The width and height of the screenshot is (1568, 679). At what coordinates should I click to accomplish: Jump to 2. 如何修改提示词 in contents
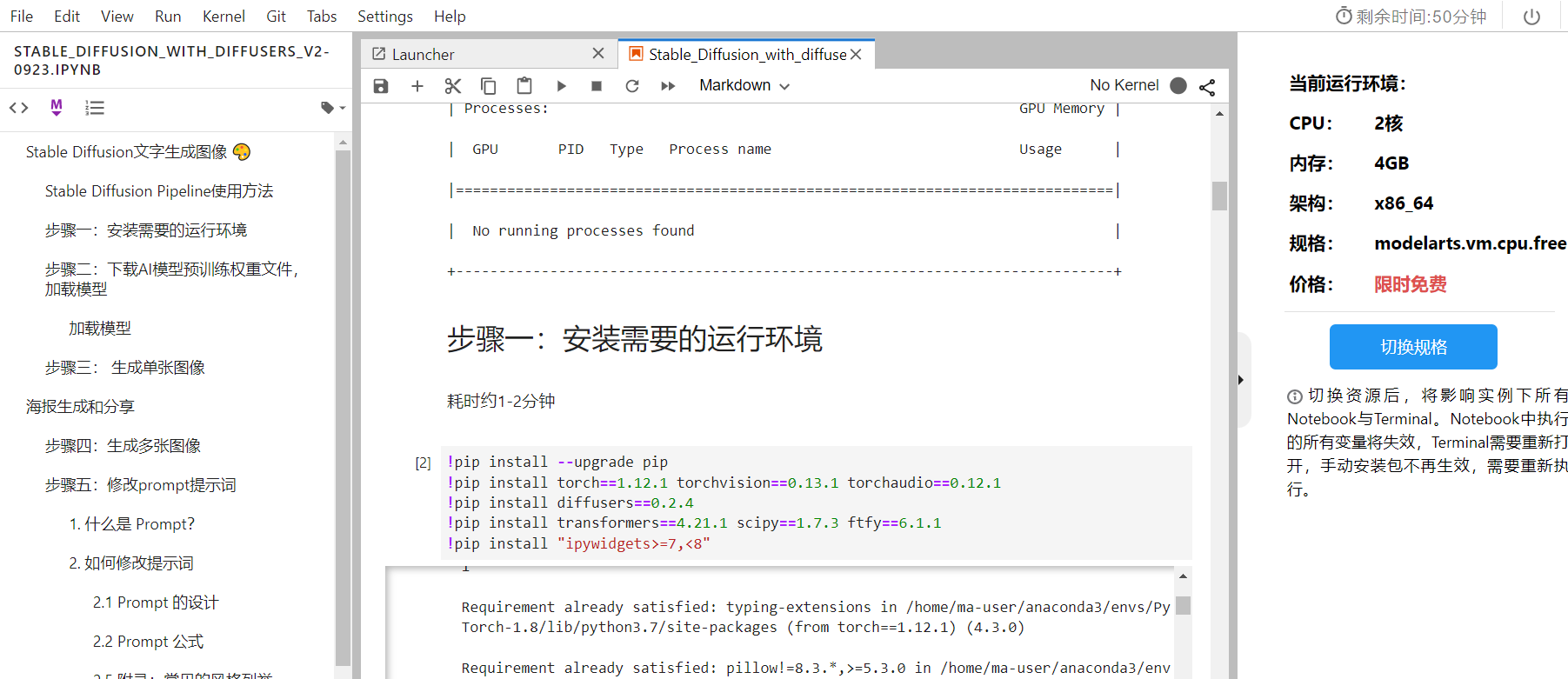(131, 563)
